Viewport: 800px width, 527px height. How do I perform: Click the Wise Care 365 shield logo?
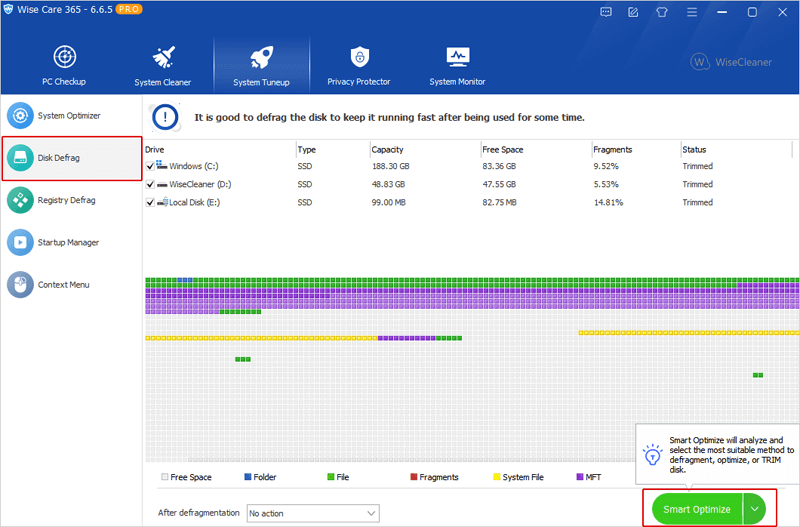(8, 9)
